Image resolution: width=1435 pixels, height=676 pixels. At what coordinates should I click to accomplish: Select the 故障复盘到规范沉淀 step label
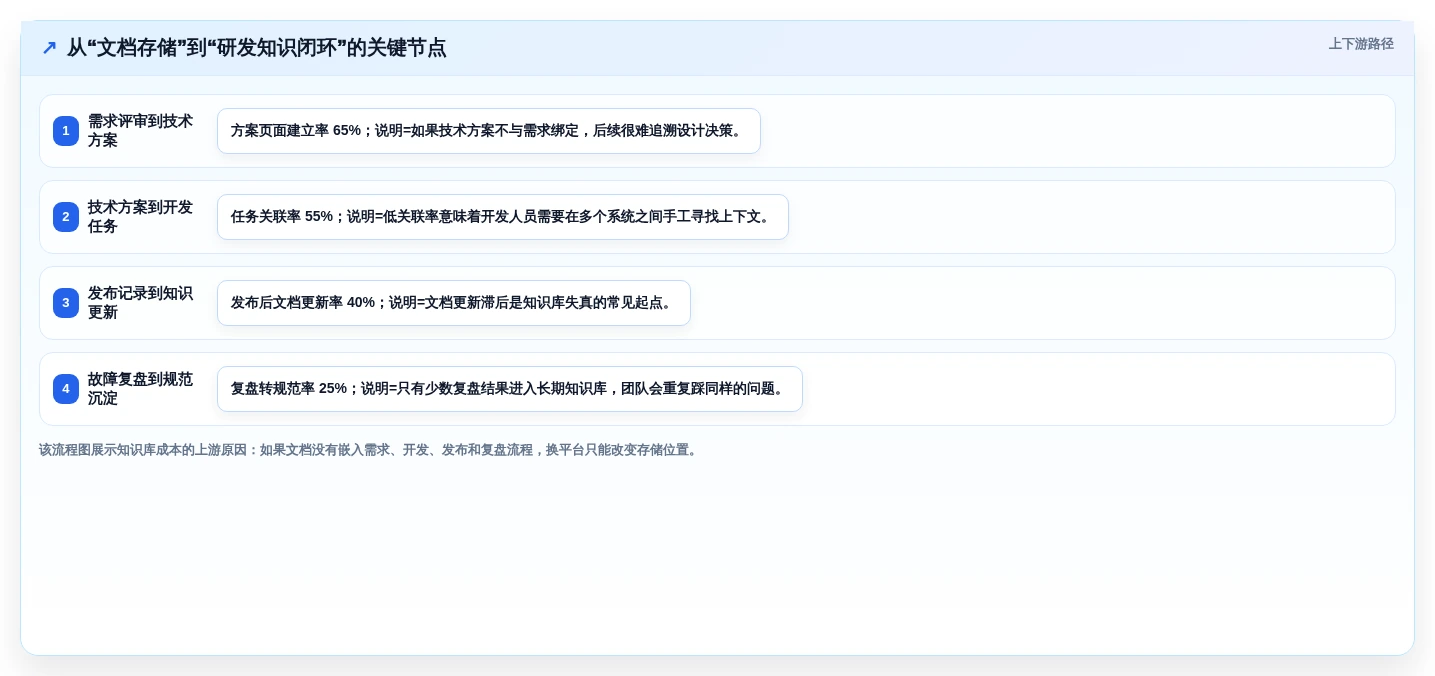[141, 389]
